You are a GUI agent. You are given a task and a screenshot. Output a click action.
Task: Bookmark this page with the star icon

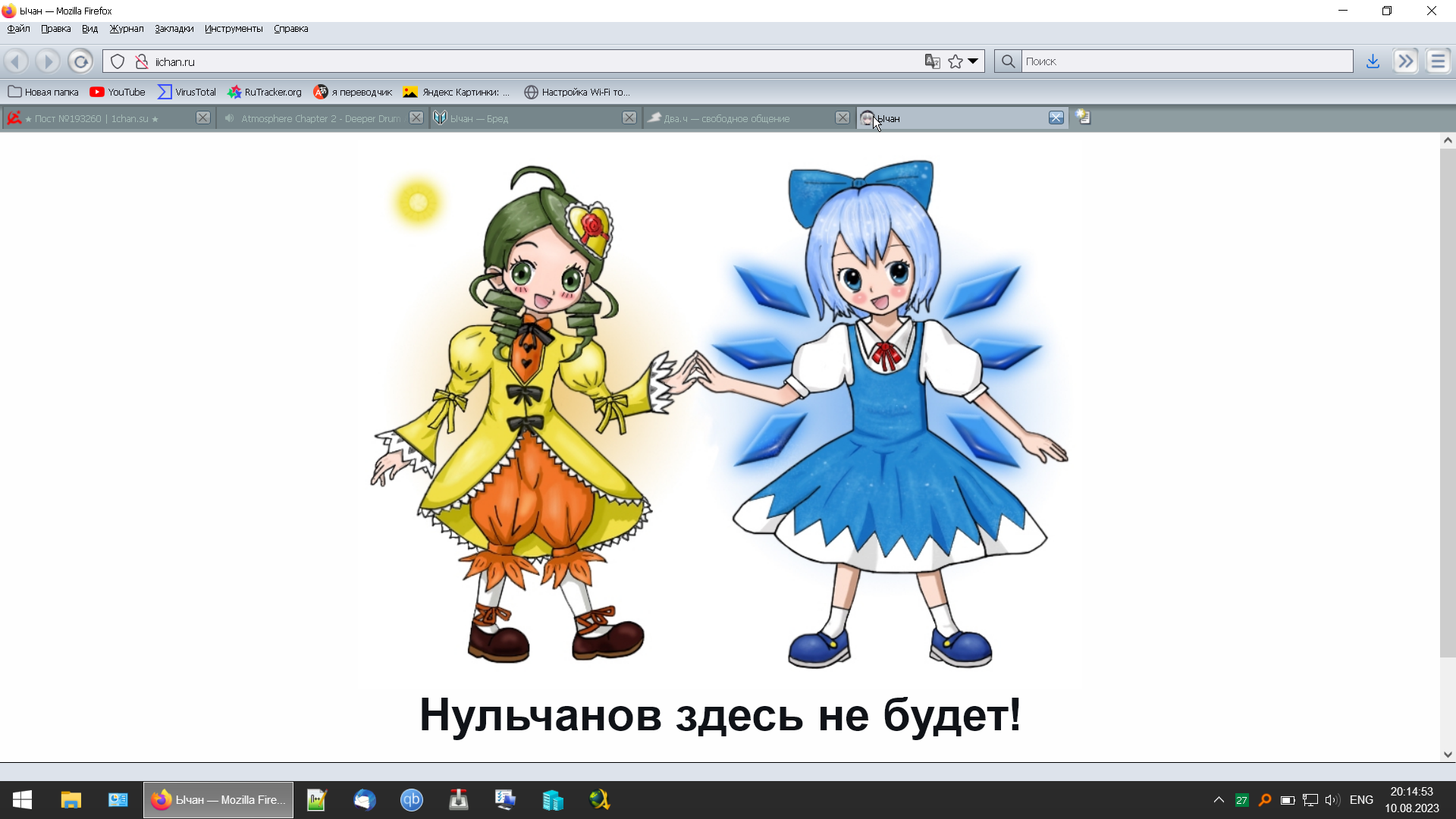click(955, 61)
